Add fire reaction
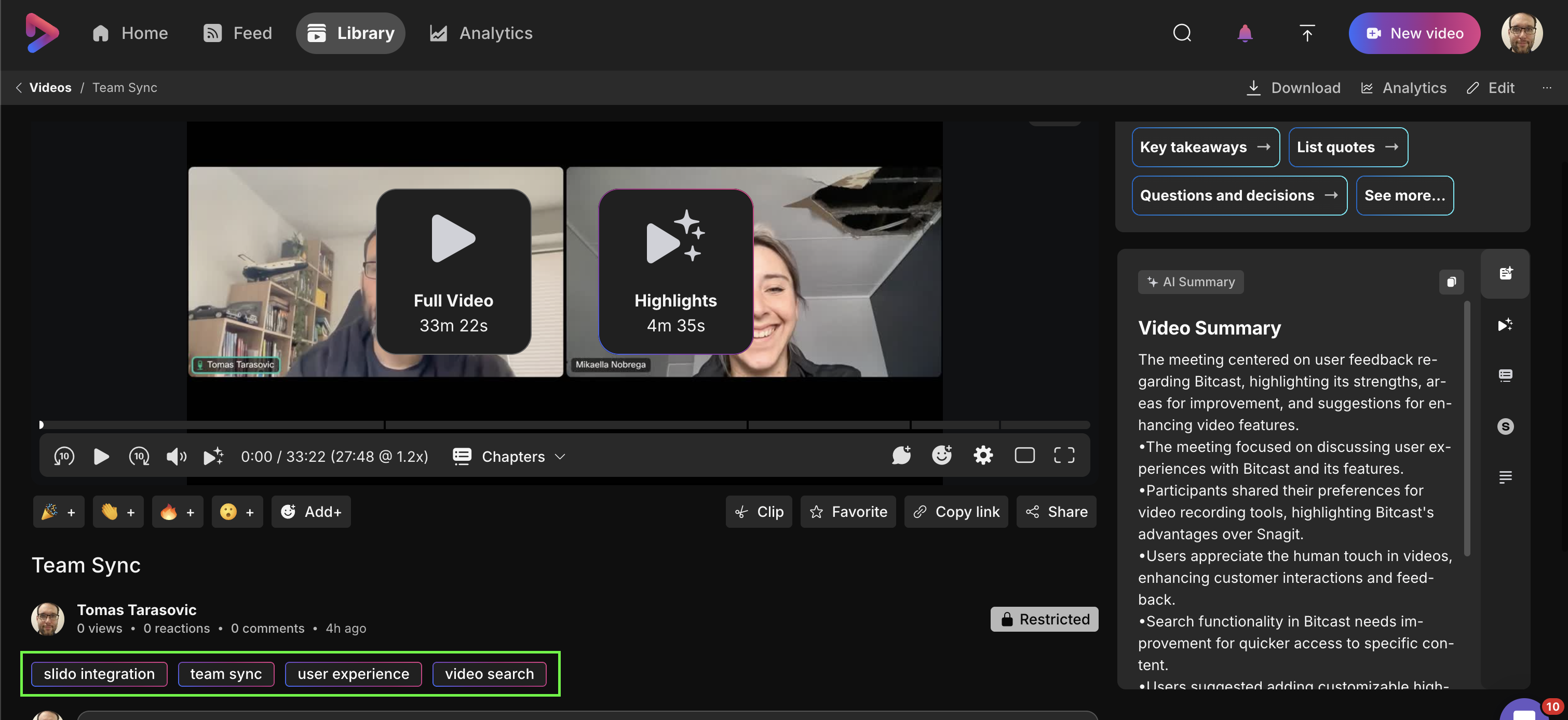 (x=177, y=512)
